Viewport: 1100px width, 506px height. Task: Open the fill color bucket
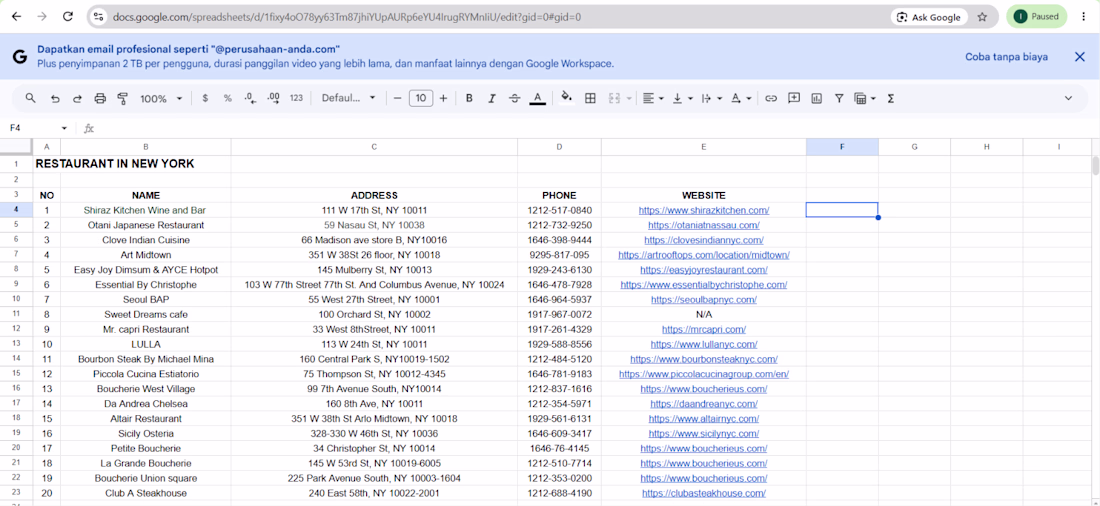tap(567, 98)
